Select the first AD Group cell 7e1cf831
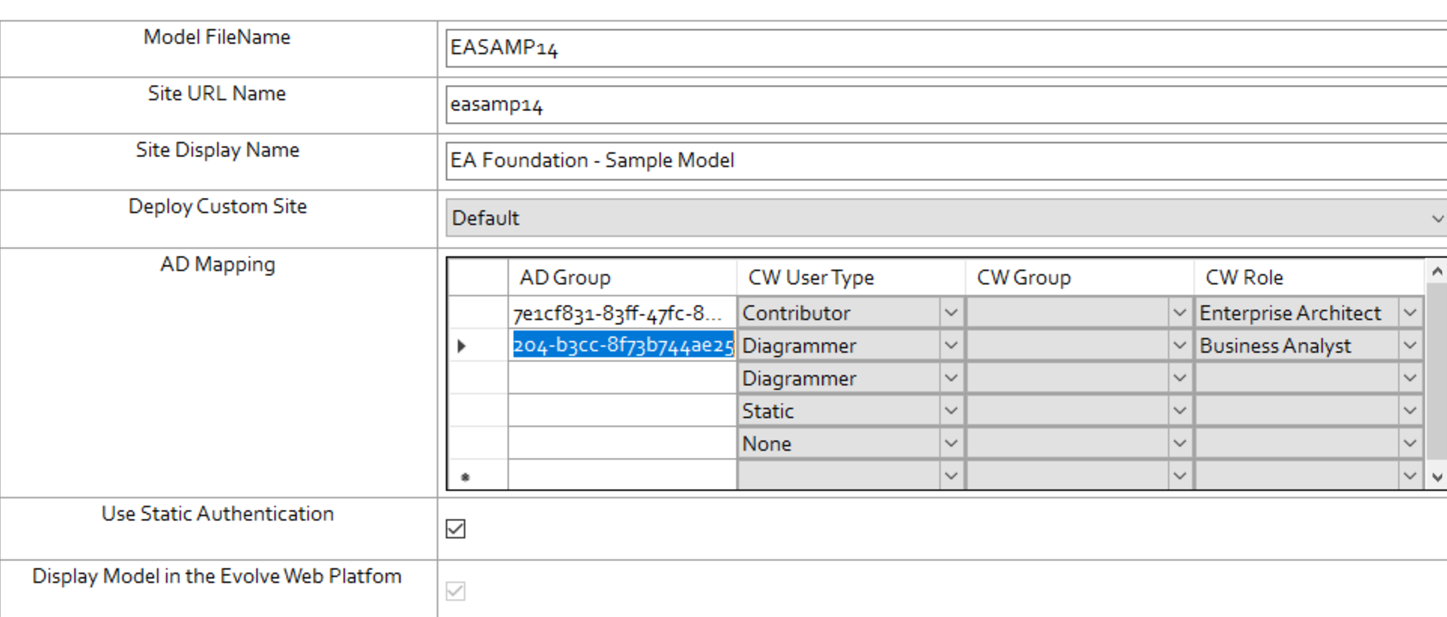1447x617 pixels. pyautogui.click(x=621, y=313)
